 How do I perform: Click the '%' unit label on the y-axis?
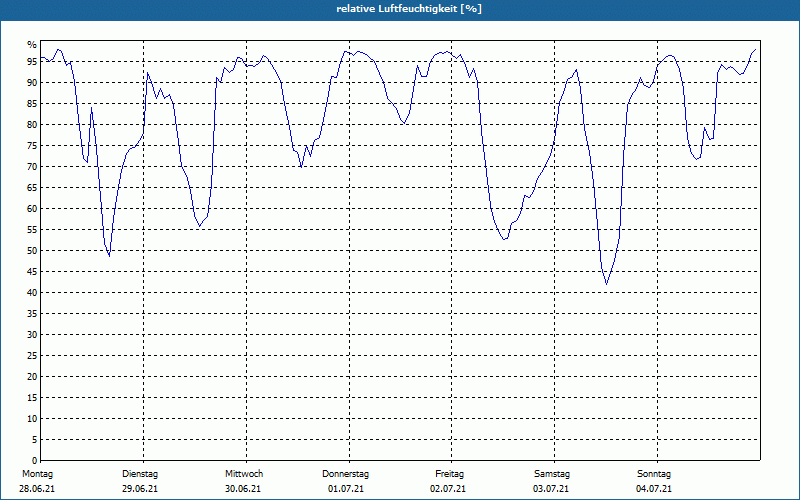32,45
